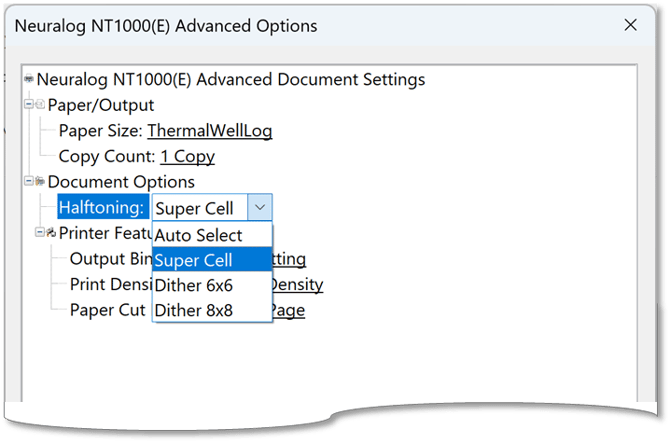Click the Halftoning combo box arrow
670x443 pixels.
point(259,208)
